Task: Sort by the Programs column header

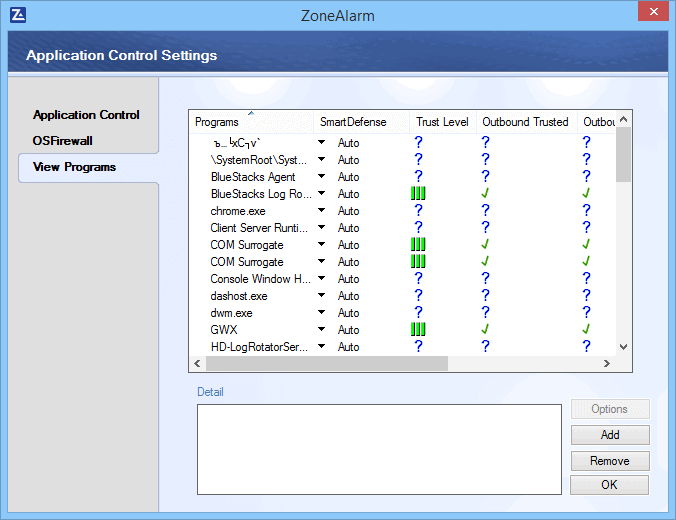Action: point(251,122)
